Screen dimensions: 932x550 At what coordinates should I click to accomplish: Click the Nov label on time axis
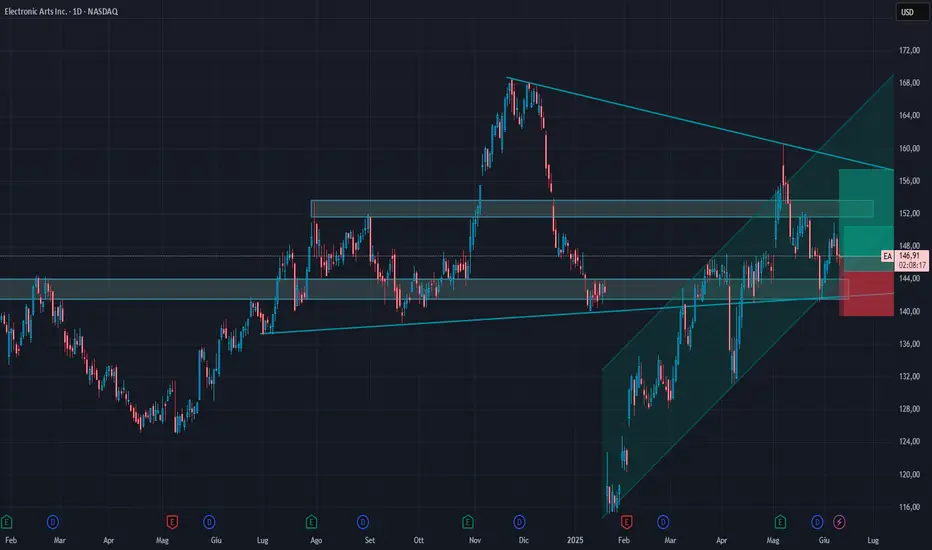click(475, 540)
